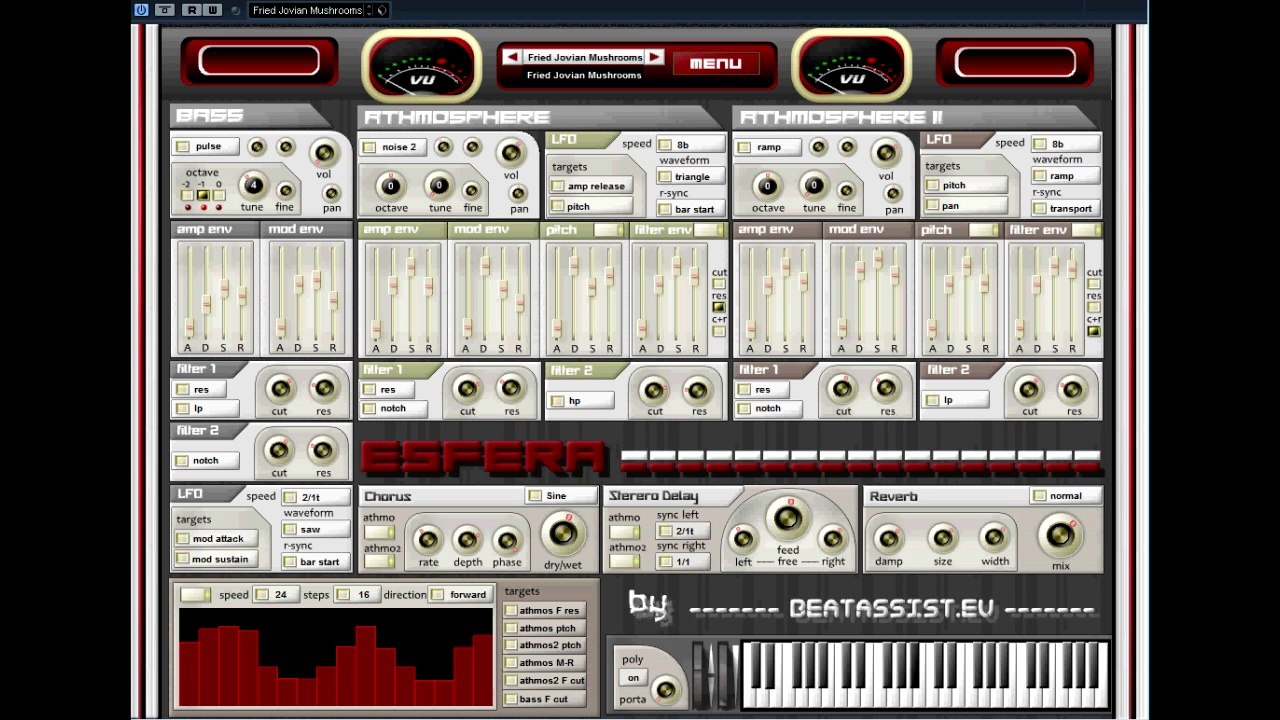This screenshot has height=720, width=1280.
Task: Click the Reverb width knob
Action: coord(994,538)
